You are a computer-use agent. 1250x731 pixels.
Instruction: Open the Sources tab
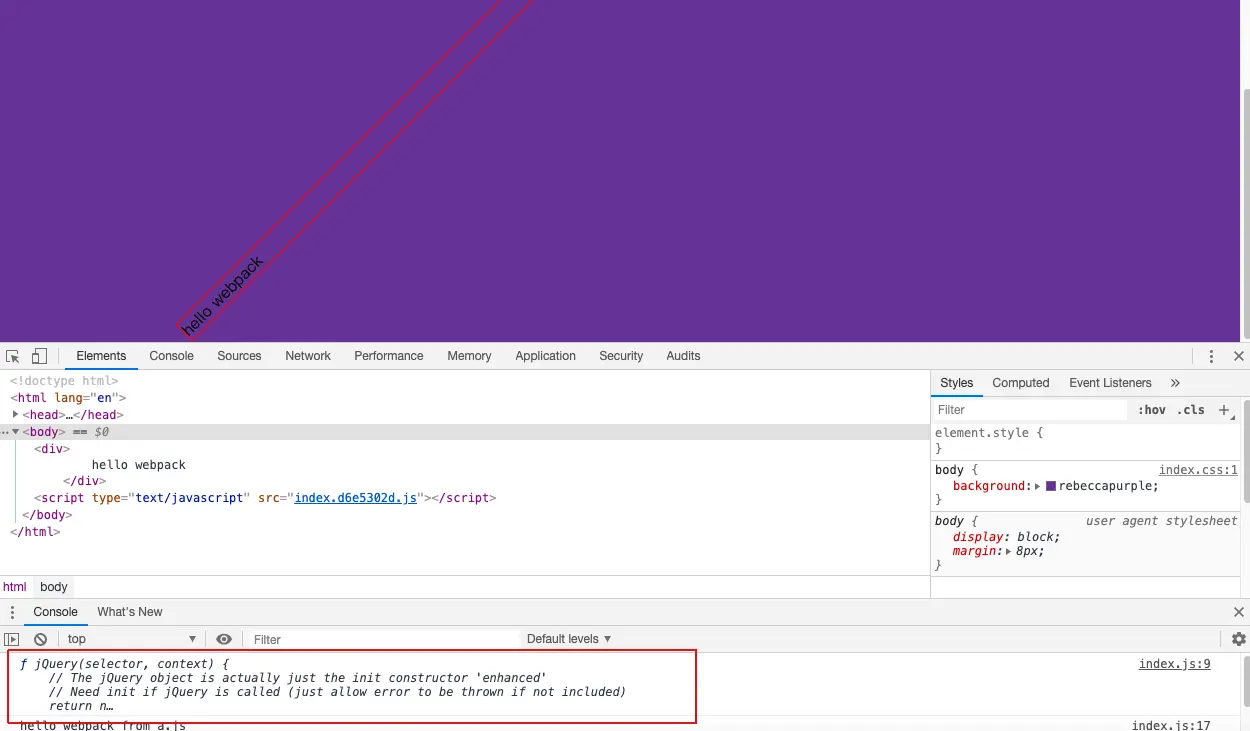(x=239, y=356)
